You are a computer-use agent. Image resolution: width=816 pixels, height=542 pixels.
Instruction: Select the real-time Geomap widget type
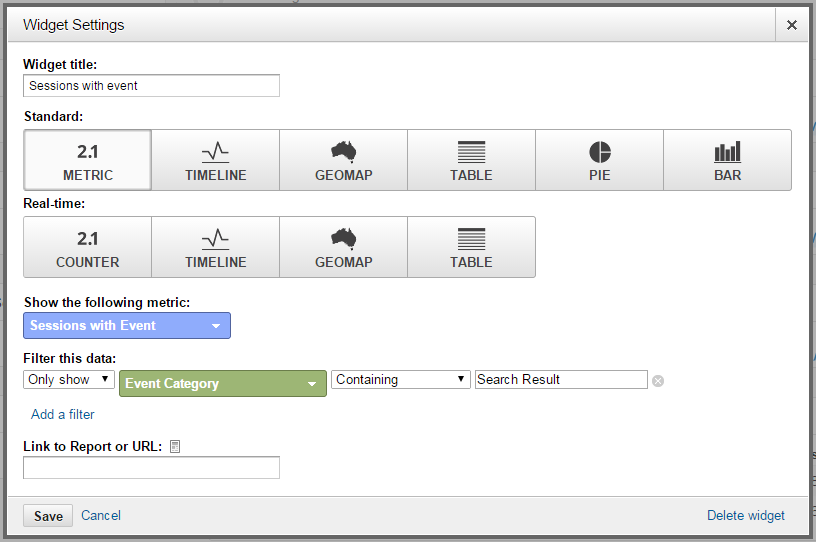click(x=343, y=247)
